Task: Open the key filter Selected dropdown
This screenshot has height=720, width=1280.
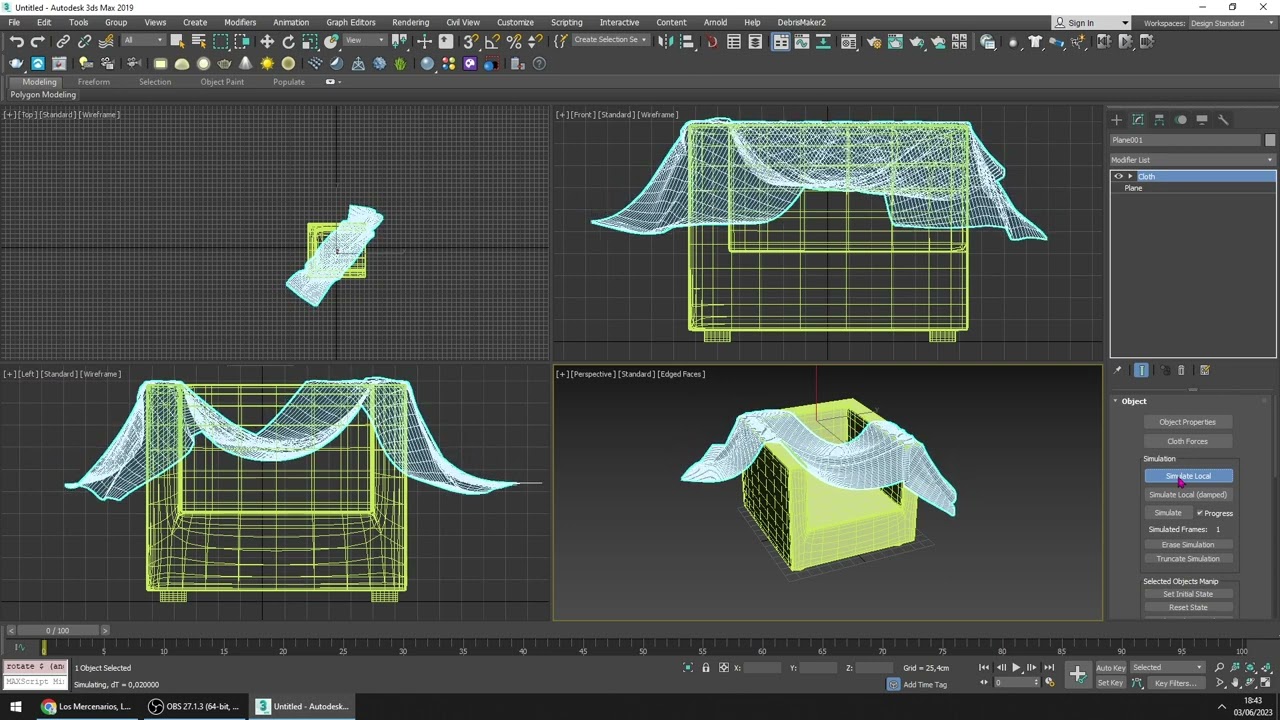Action: (1168, 668)
